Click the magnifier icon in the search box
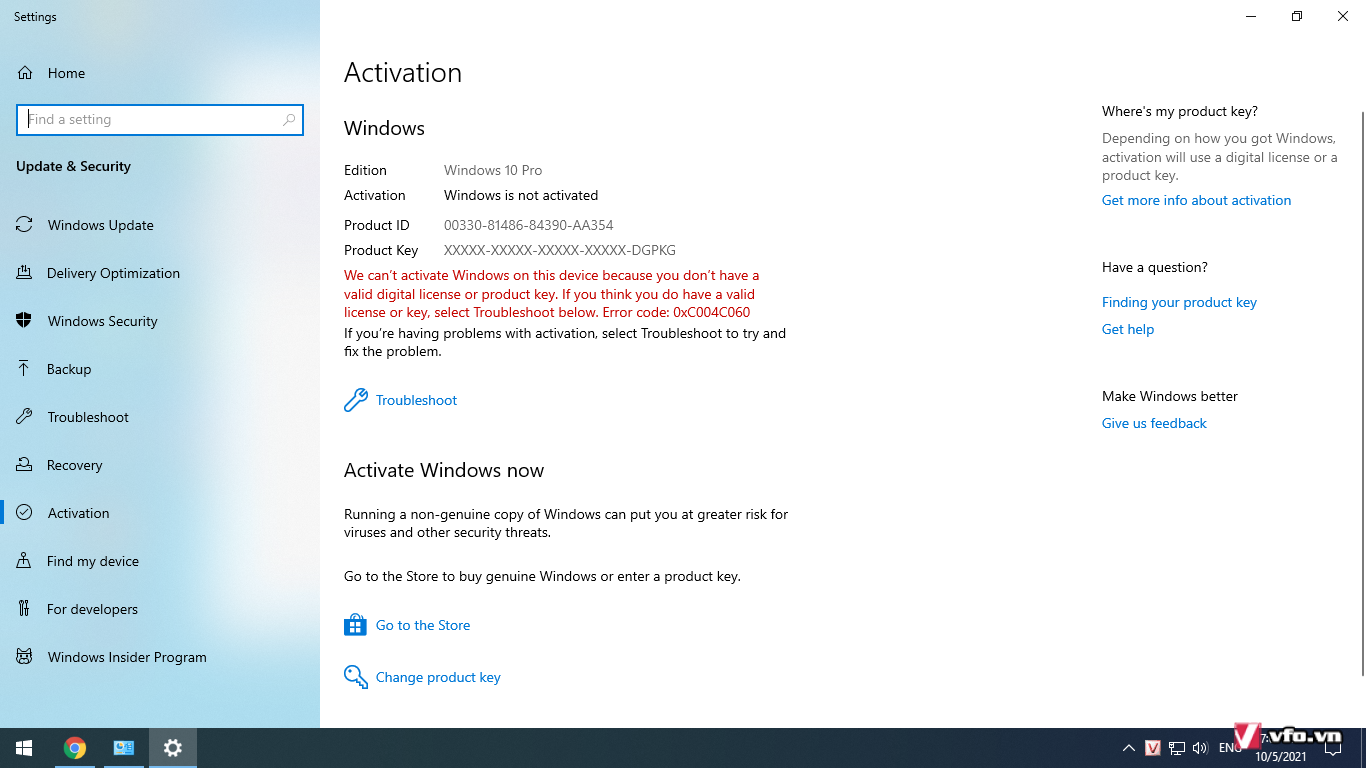The height and width of the screenshot is (768, 1366). tap(289, 119)
